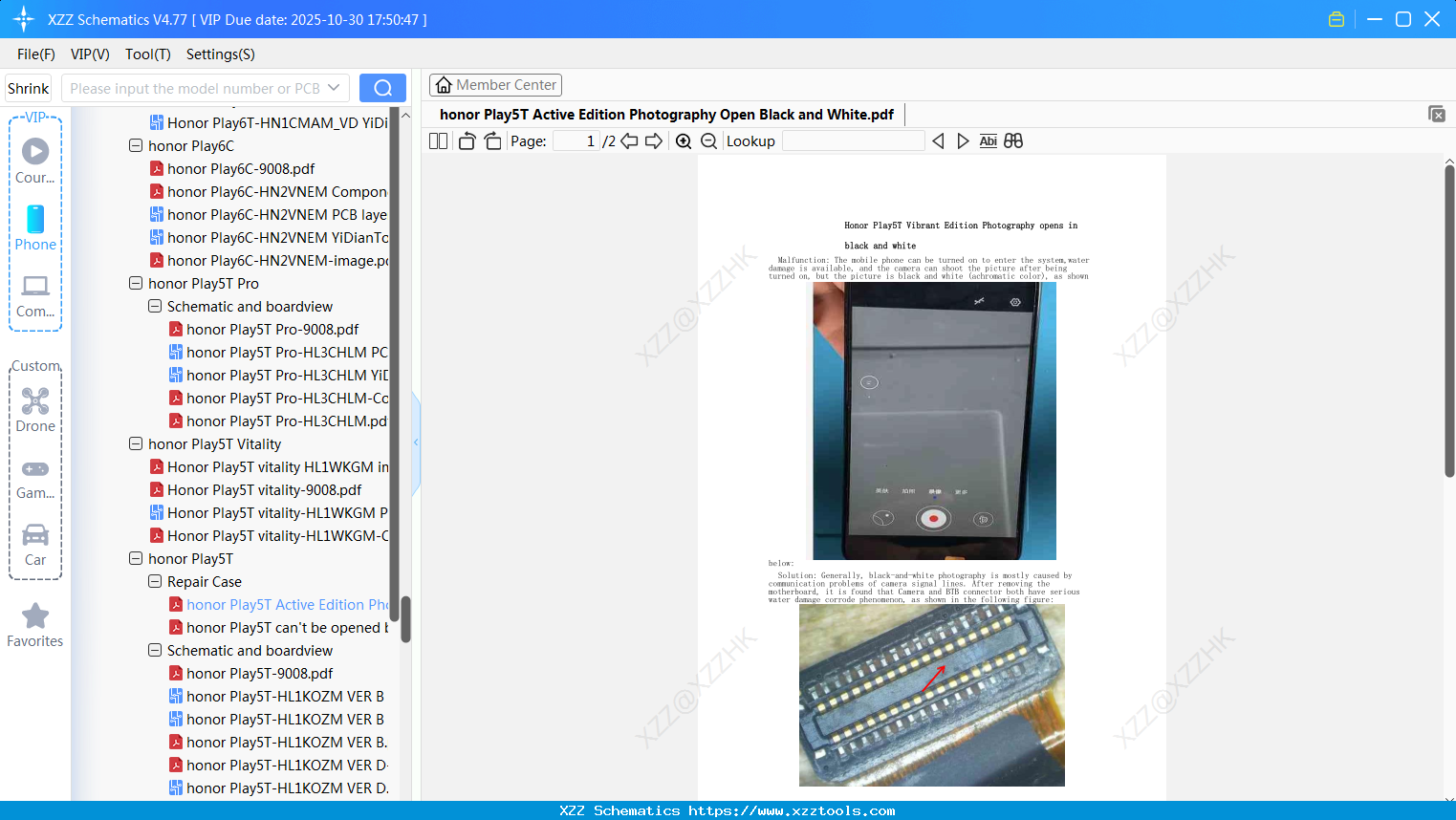The height and width of the screenshot is (820, 1456).
Task: Jump to previous lookup result
Action: click(x=938, y=141)
